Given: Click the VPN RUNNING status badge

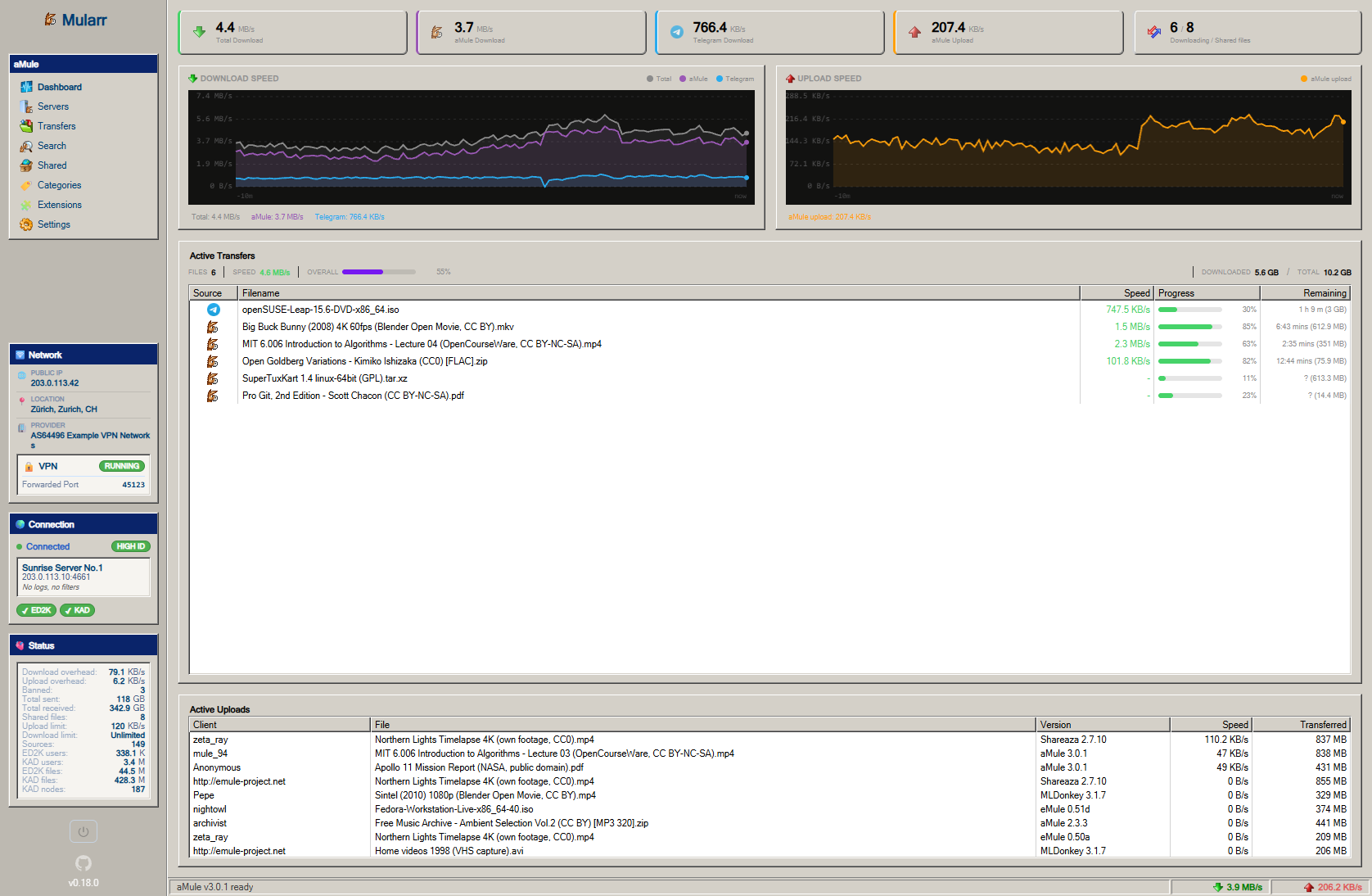Looking at the screenshot, I should point(122,466).
